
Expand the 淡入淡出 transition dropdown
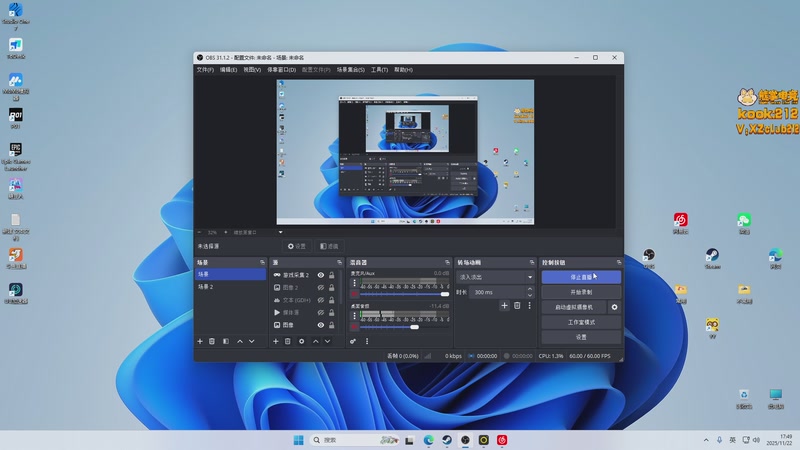(496, 277)
